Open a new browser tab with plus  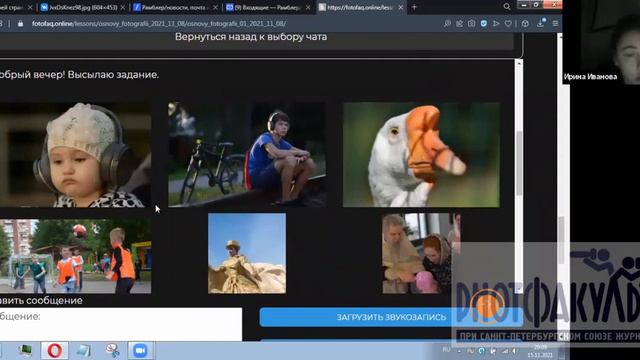414,7
